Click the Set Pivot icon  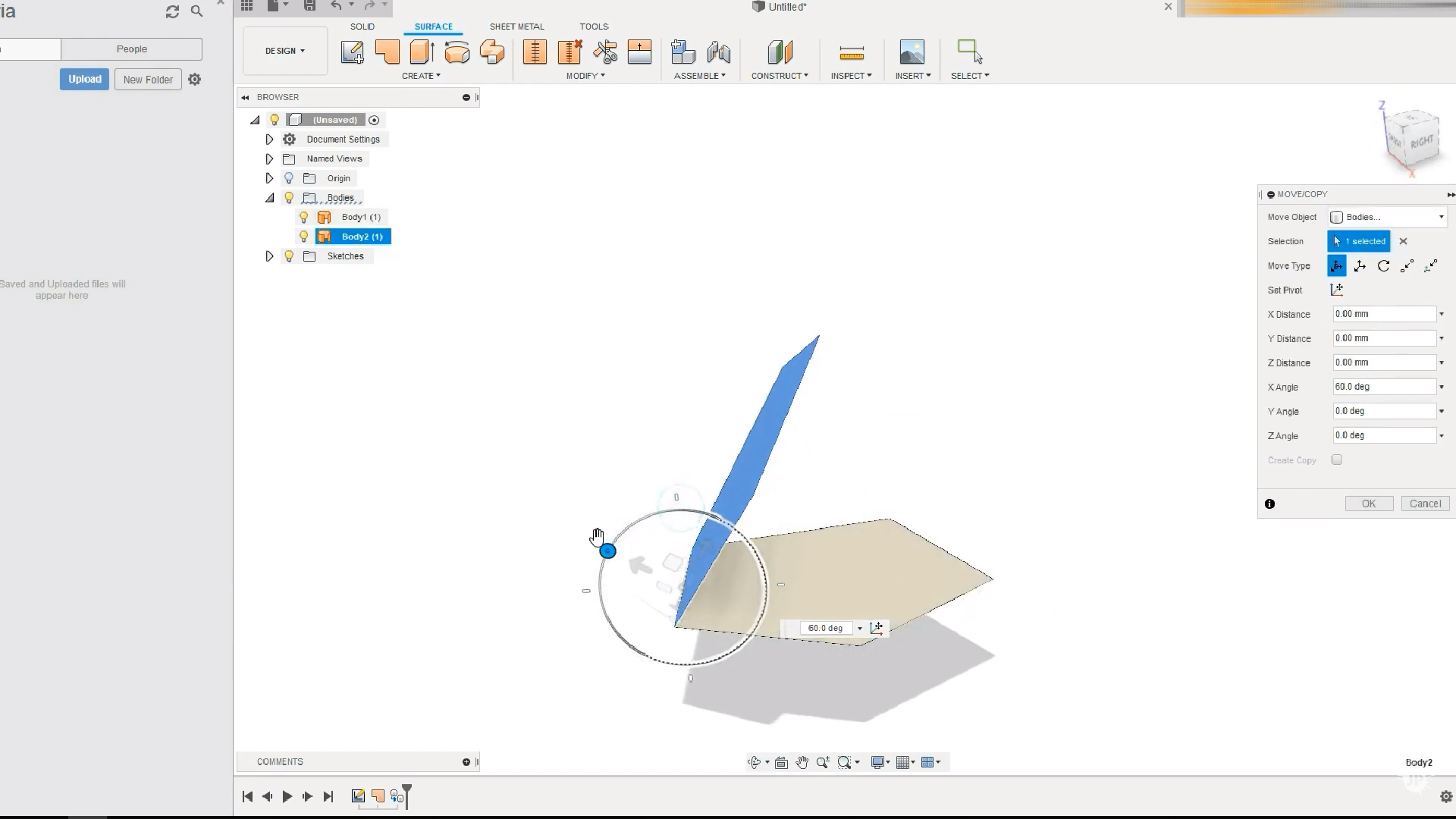click(x=1337, y=290)
